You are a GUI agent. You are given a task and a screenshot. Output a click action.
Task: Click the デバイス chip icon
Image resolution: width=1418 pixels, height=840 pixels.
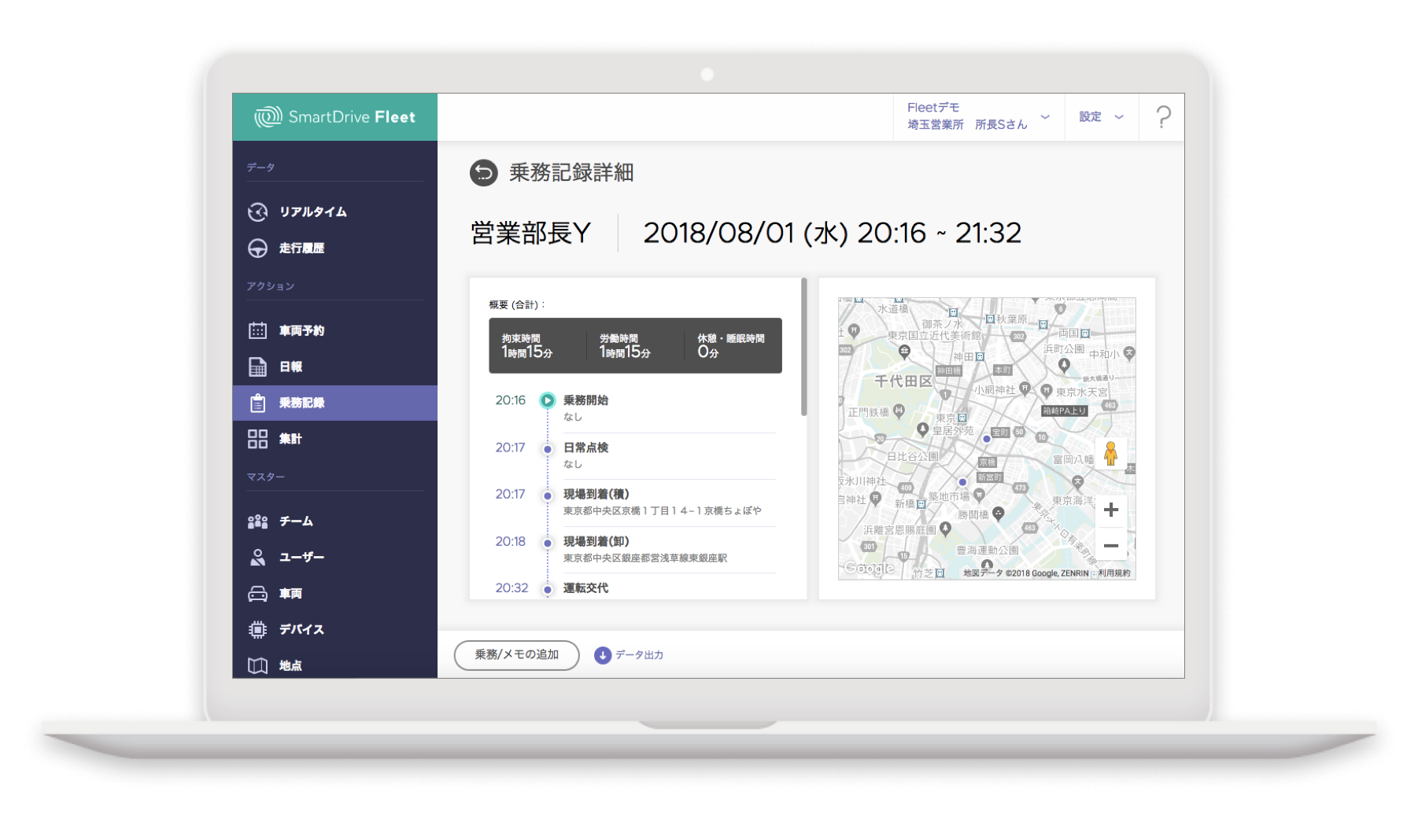[258, 630]
